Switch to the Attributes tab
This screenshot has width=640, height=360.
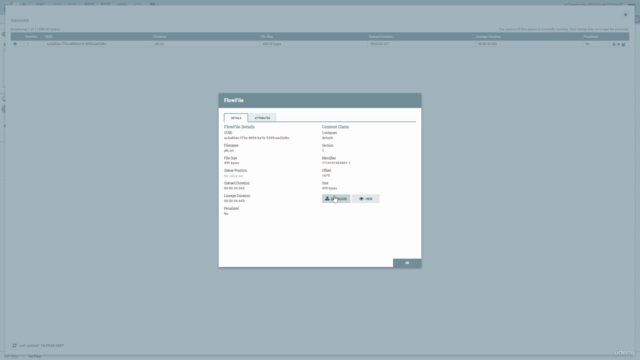[x=262, y=118]
